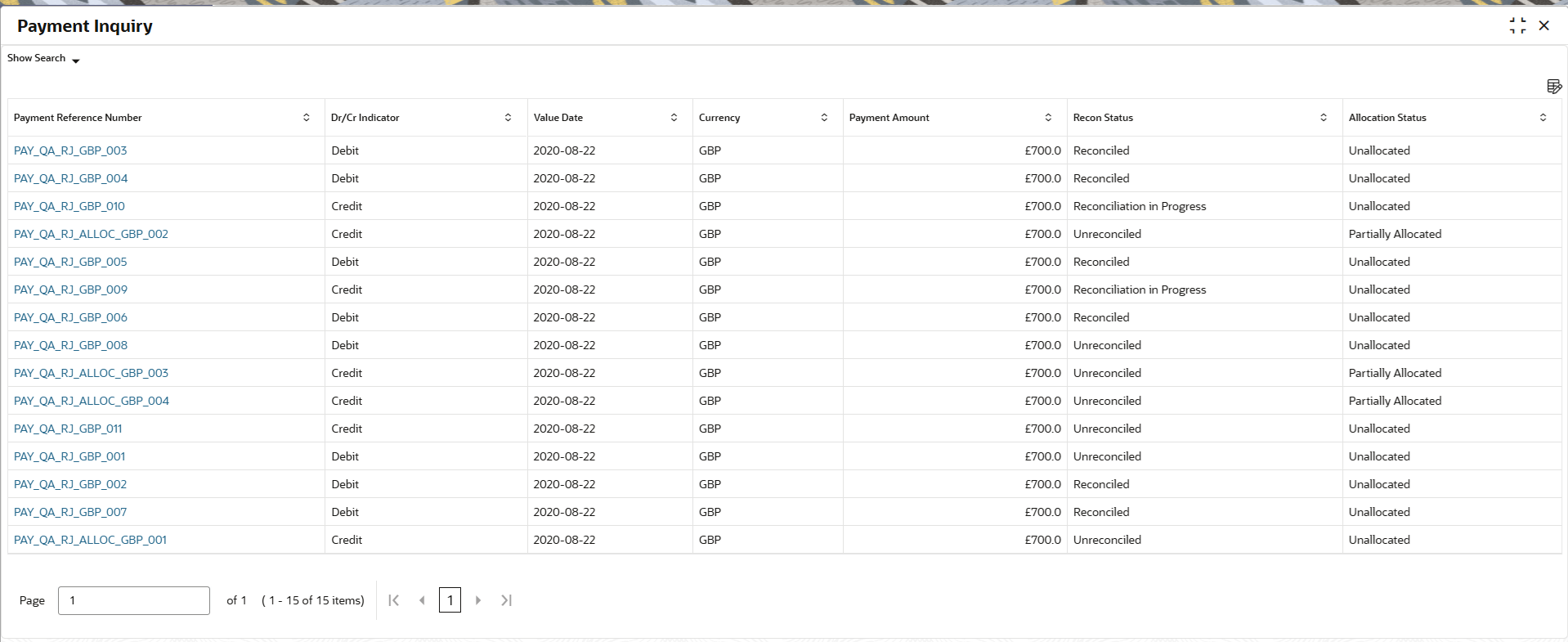1568x642 pixels.
Task: Sort by Recon Status column
Action: coord(1324,118)
